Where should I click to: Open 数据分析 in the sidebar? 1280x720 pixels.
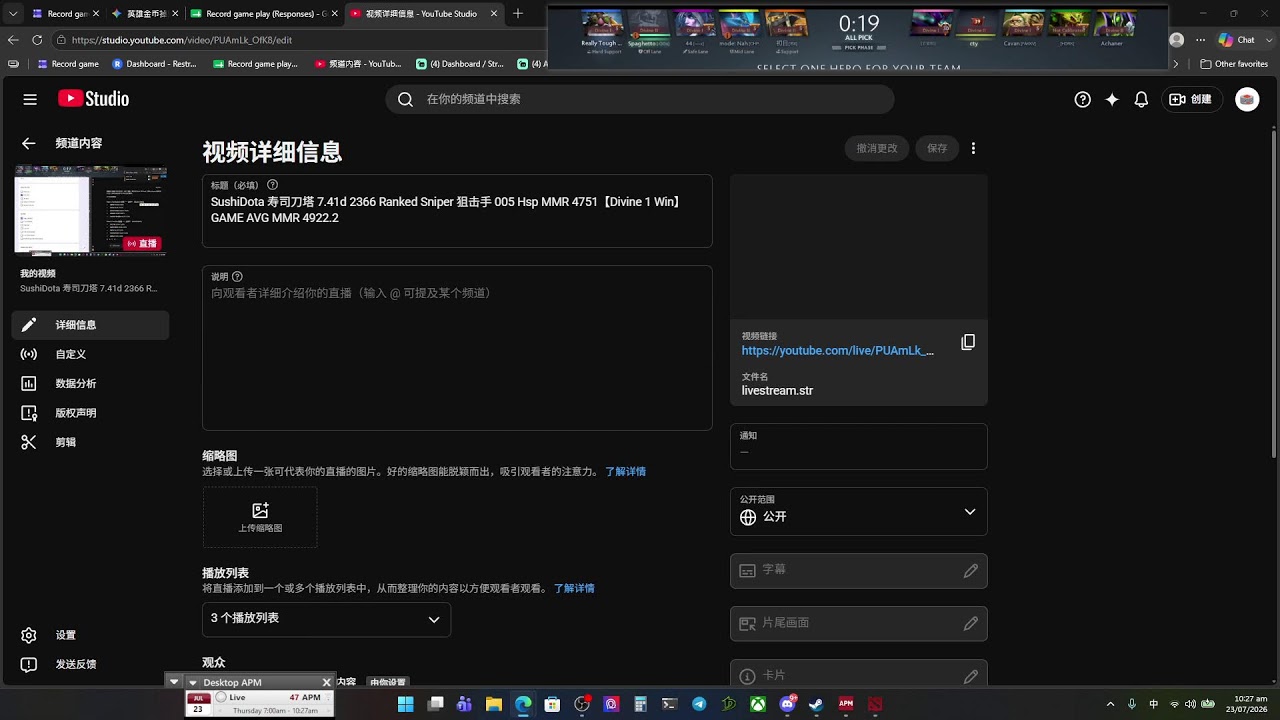pyautogui.click(x=90, y=383)
